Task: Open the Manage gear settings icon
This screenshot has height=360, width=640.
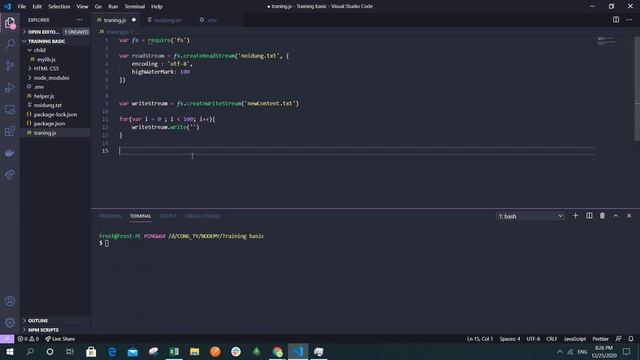Action: [x=10, y=322]
